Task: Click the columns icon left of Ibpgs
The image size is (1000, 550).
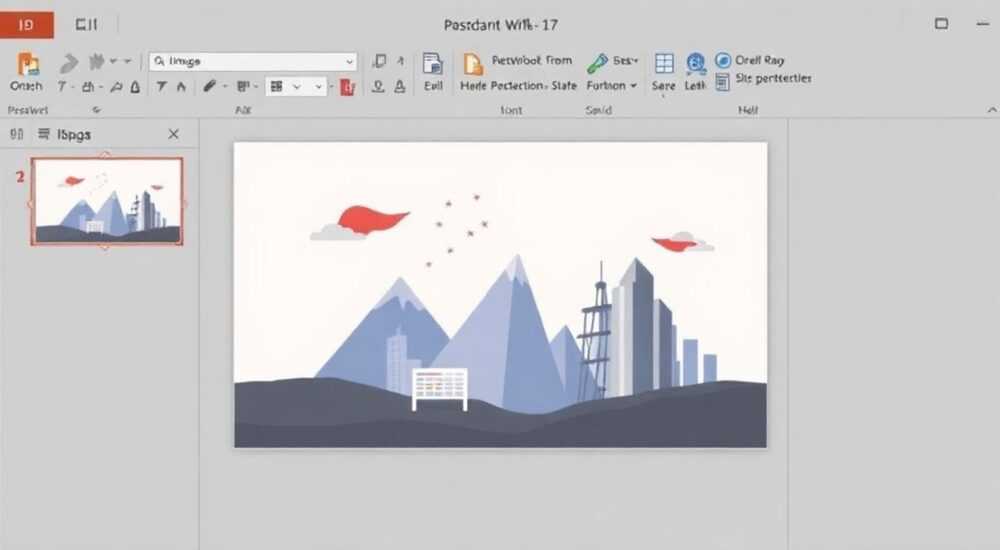Action: [x=17, y=134]
